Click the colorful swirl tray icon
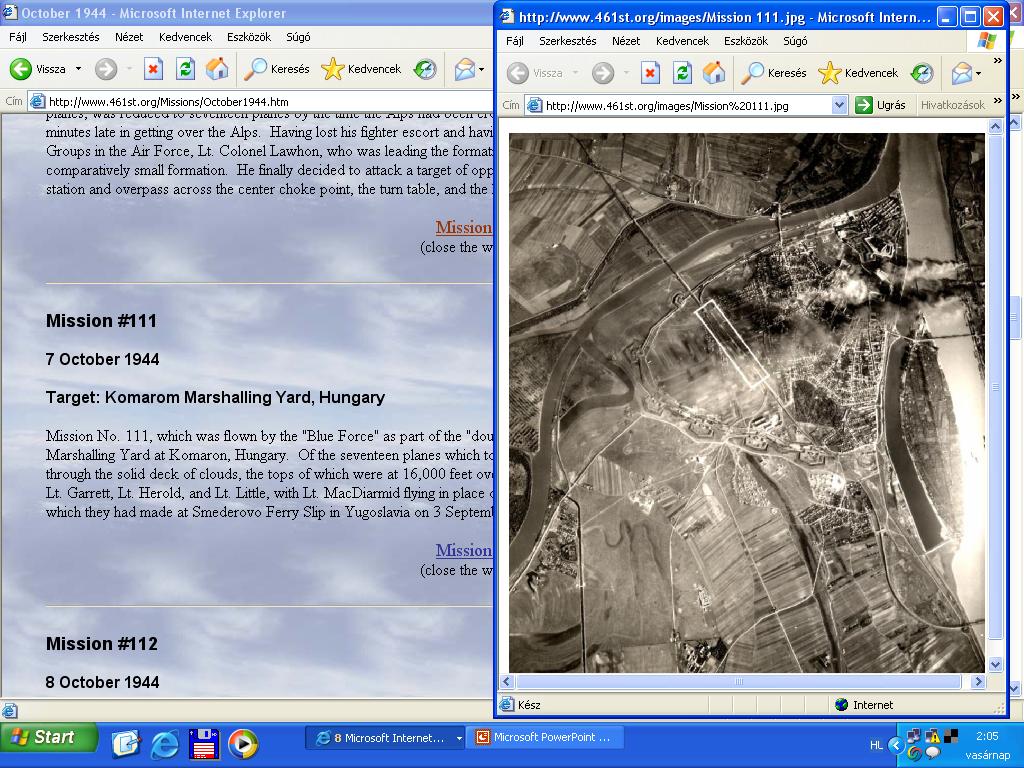Image resolution: width=1024 pixels, height=768 pixels. [x=914, y=753]
